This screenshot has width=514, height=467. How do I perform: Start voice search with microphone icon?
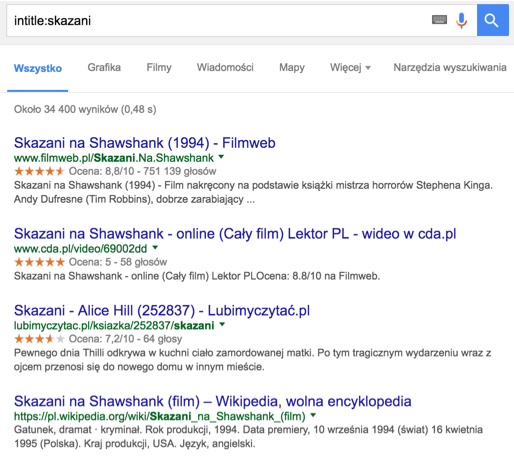coord(461,20)
